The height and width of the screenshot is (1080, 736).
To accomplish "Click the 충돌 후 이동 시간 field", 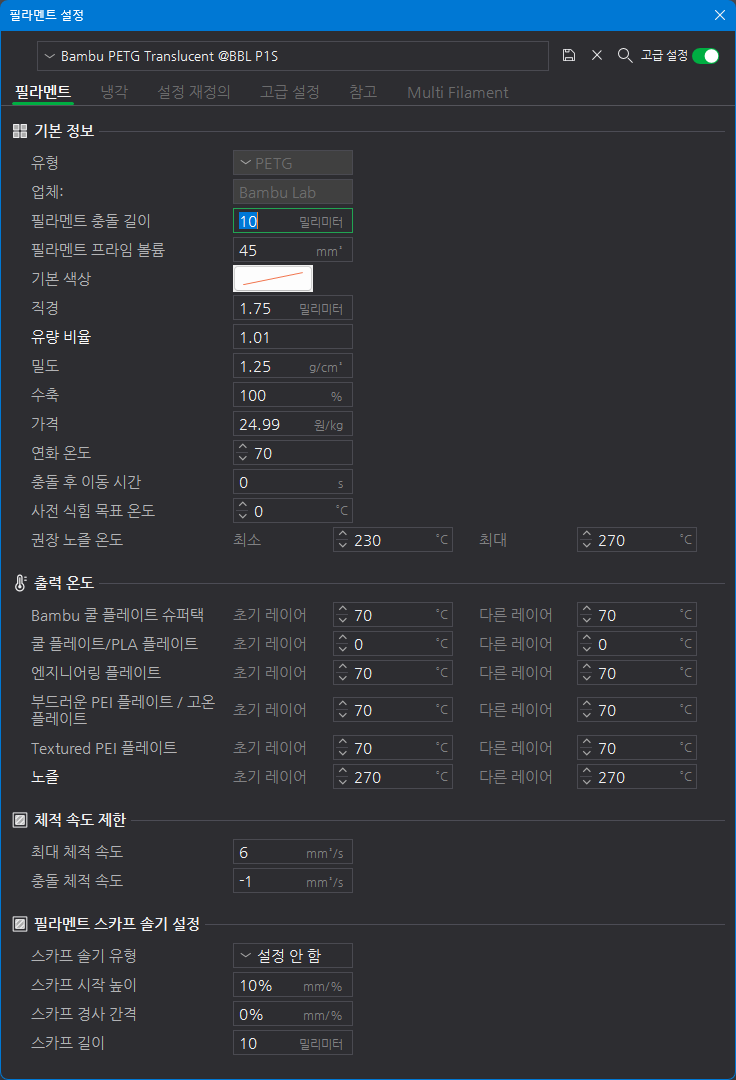I will tap(293, 481).
